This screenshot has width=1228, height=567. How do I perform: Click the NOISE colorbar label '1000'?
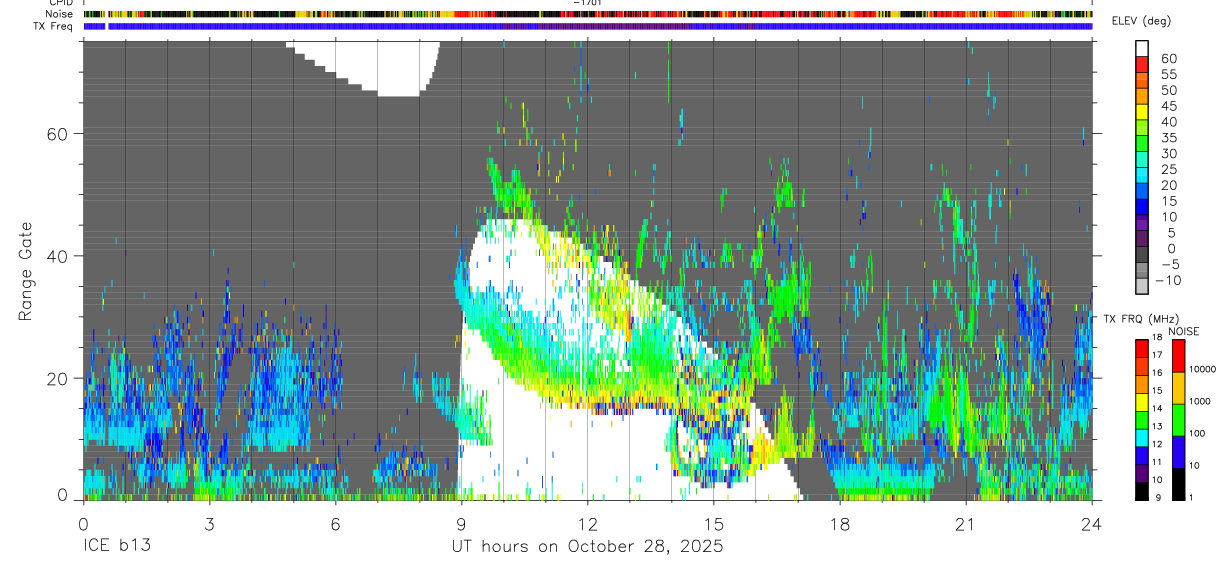(1201, 401)
